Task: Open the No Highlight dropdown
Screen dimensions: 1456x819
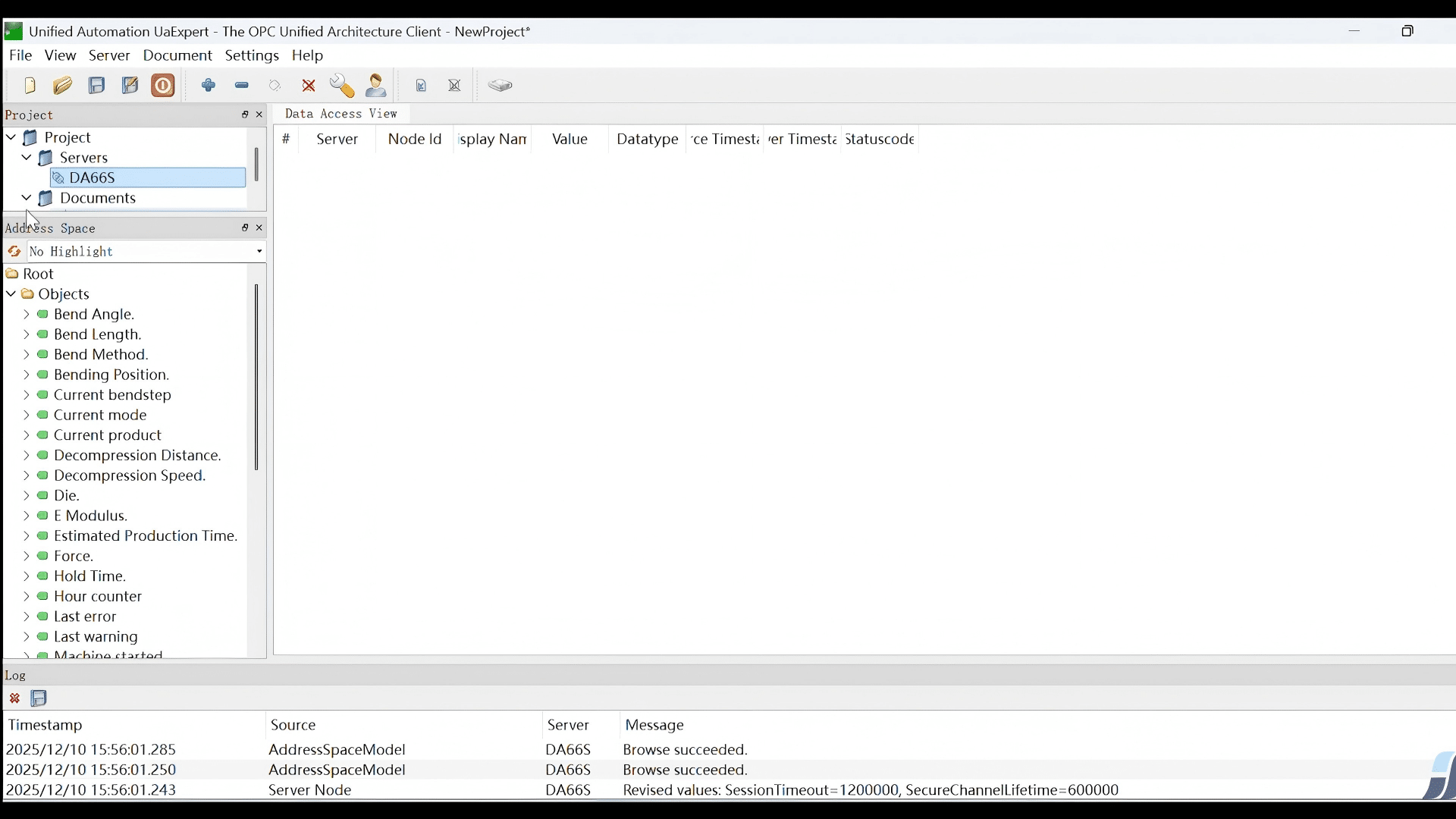Action: 146,252
